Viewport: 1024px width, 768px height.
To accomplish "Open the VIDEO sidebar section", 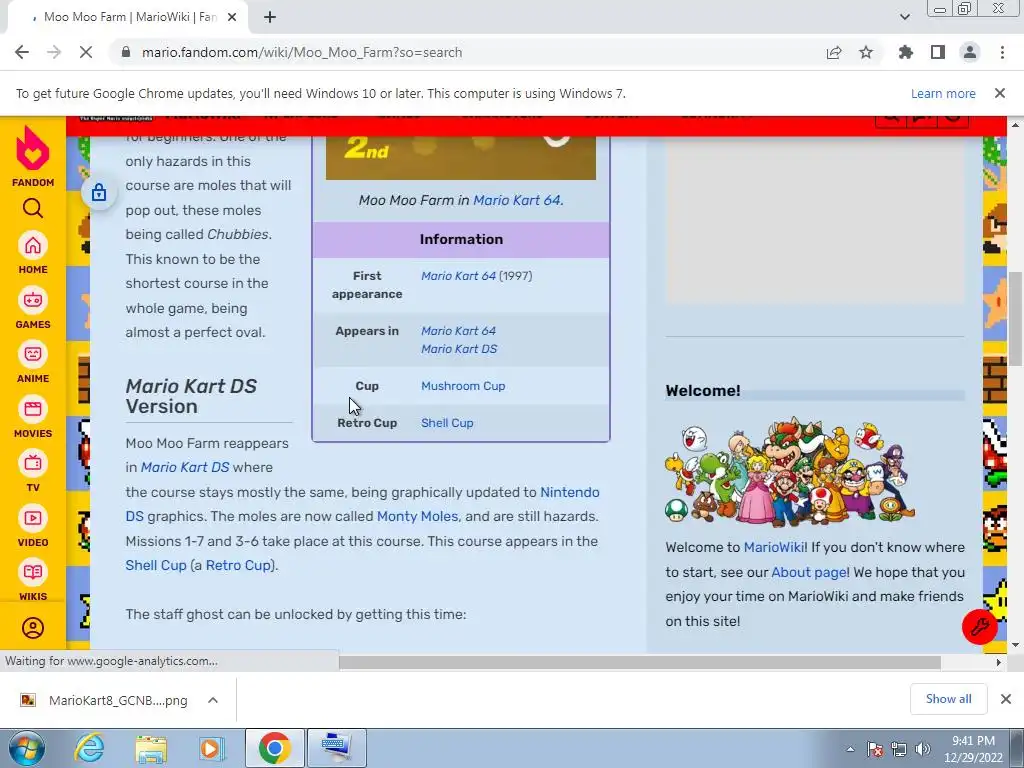I will pos(33,526).
